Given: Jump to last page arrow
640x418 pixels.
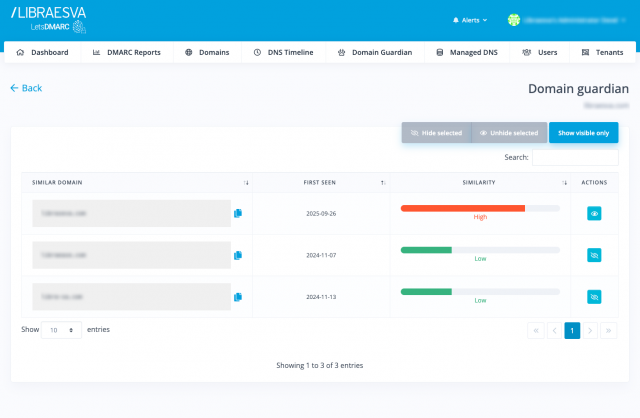Looking at the screenshot, I should [608, 330].
